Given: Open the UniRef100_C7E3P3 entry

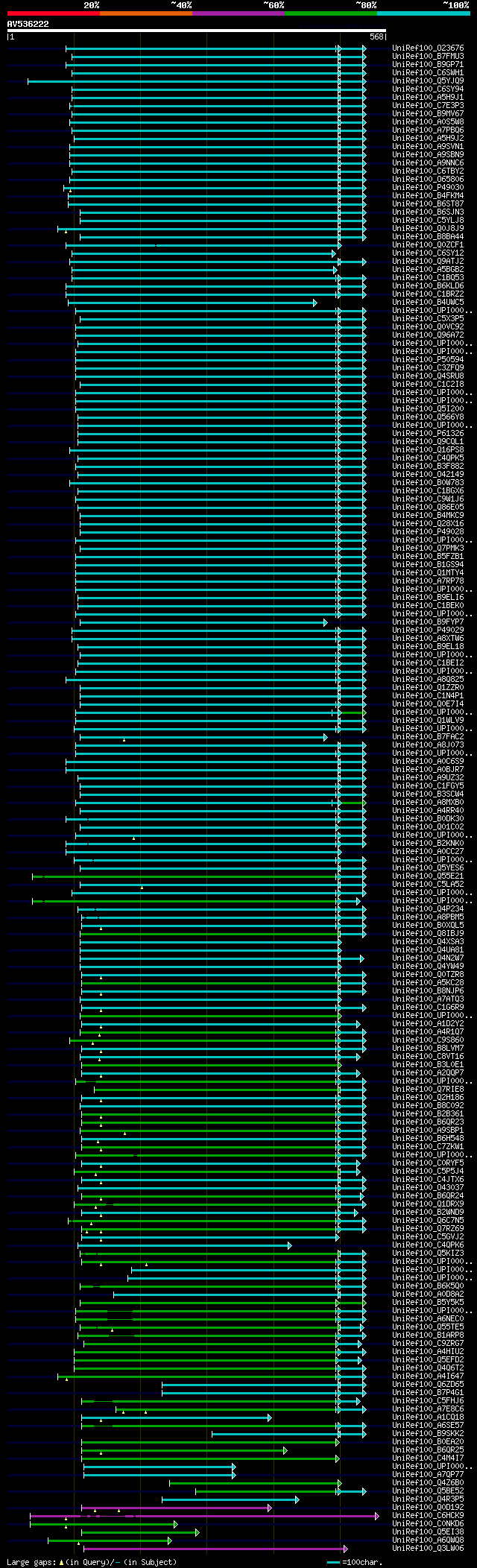Looking at the screenshot, I should (x=428, y=105).
